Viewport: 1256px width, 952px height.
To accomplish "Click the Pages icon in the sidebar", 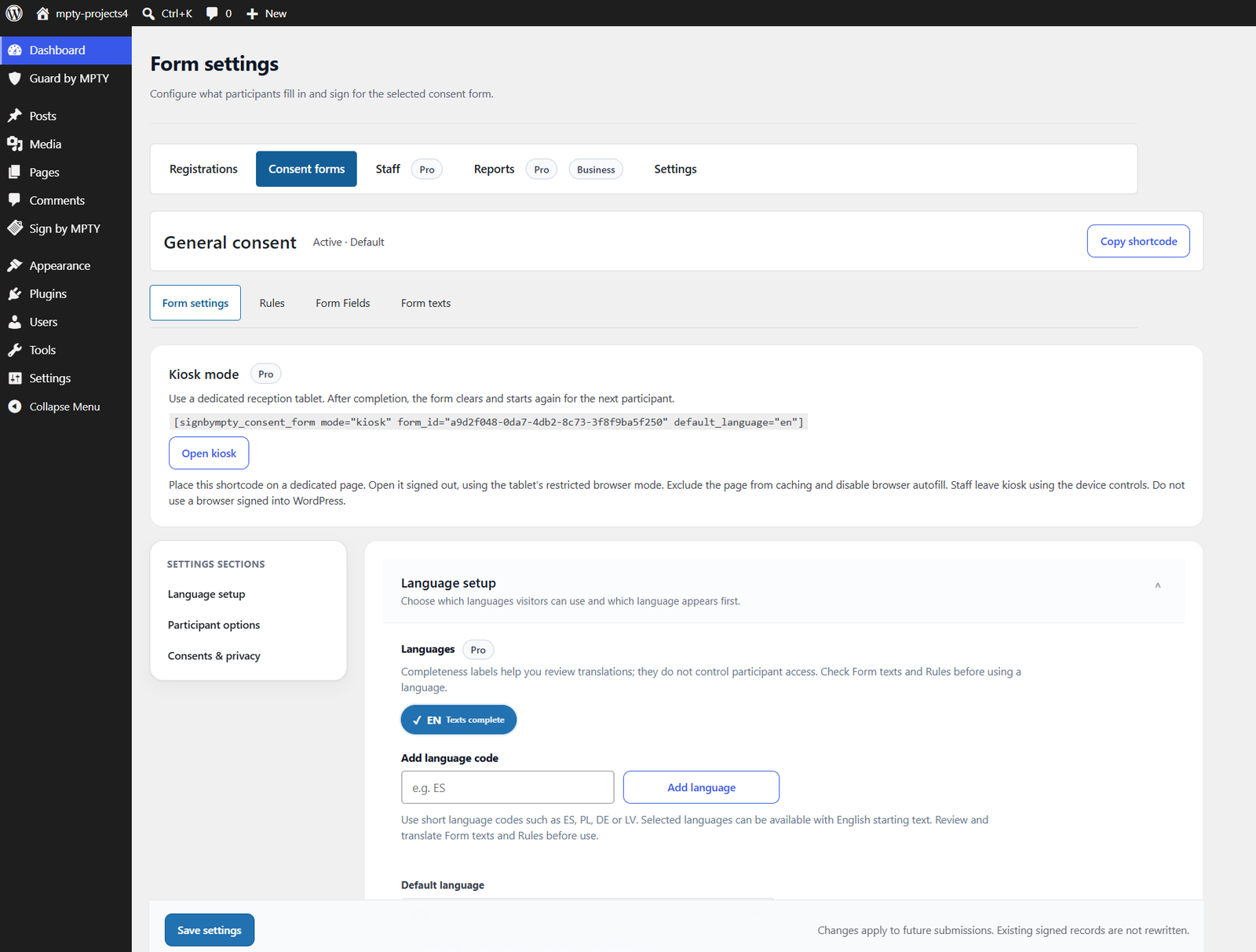I will [x=15, y=172].
